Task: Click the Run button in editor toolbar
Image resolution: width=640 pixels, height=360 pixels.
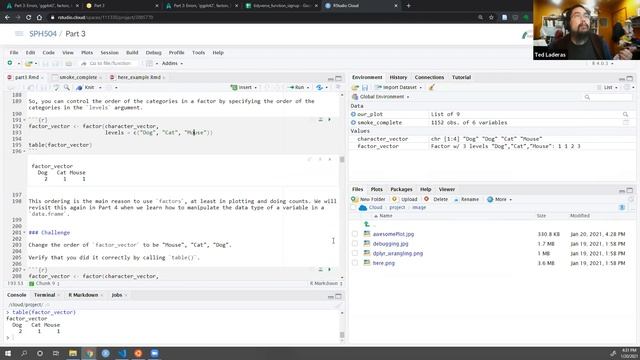Action: [x=296, y=87]
